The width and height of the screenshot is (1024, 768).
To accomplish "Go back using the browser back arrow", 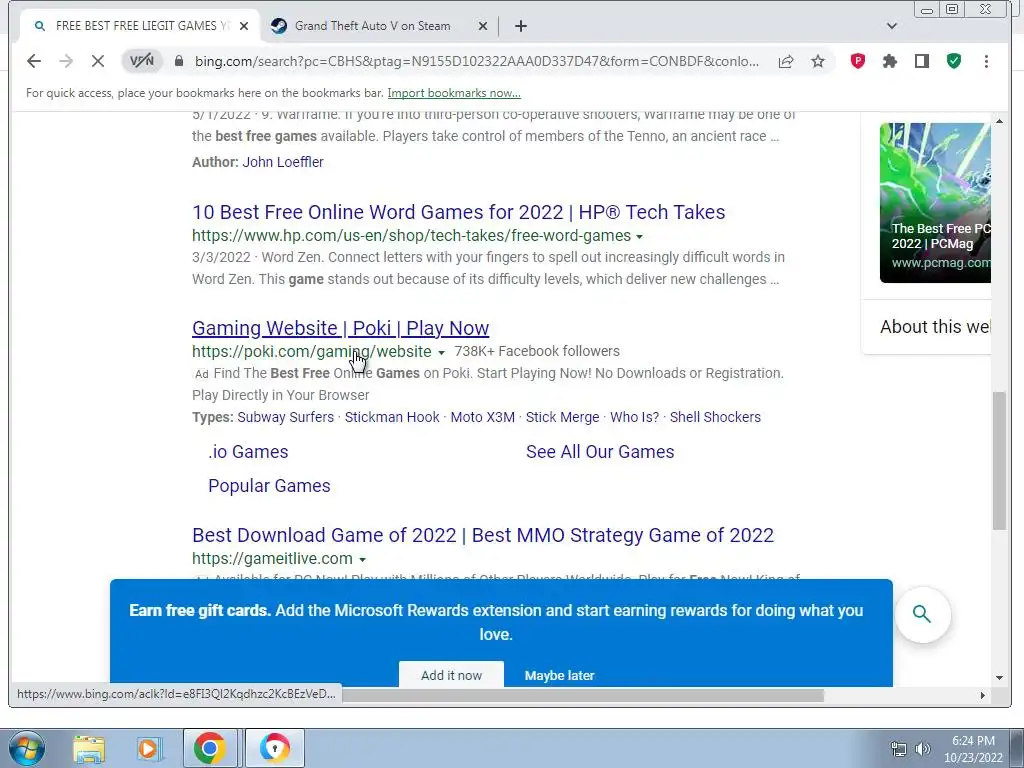I will point(34,61).
